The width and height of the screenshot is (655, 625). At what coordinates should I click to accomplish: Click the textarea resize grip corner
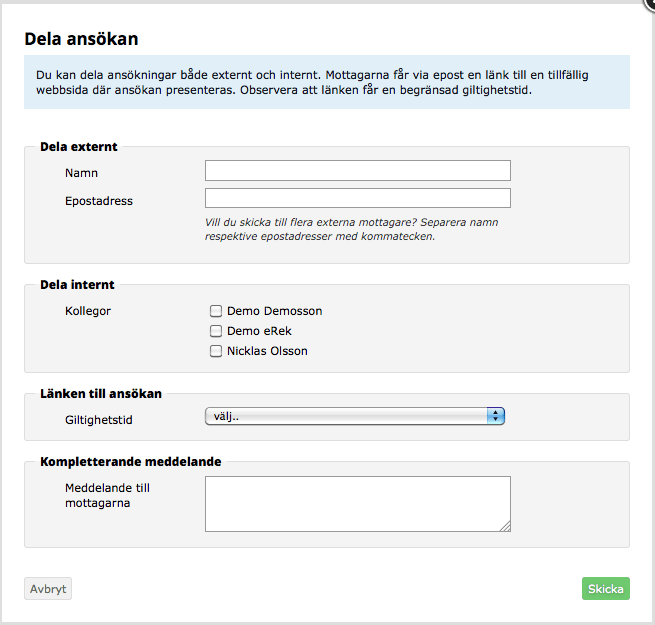(506, 527)
